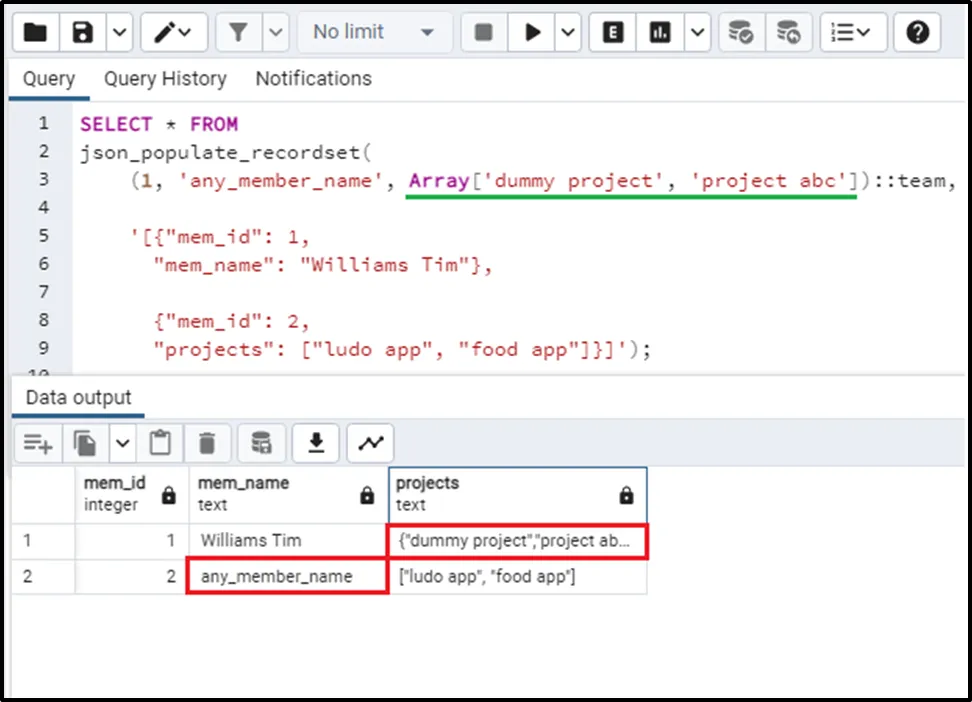Click the Download results as CSV icon

tap(317, 442)
